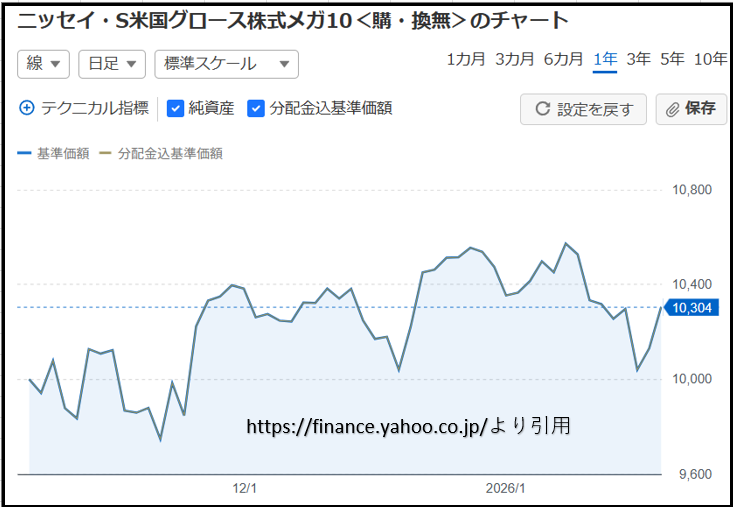
Task: Choose the 6カ月 period tab
Action: point(563,59)
